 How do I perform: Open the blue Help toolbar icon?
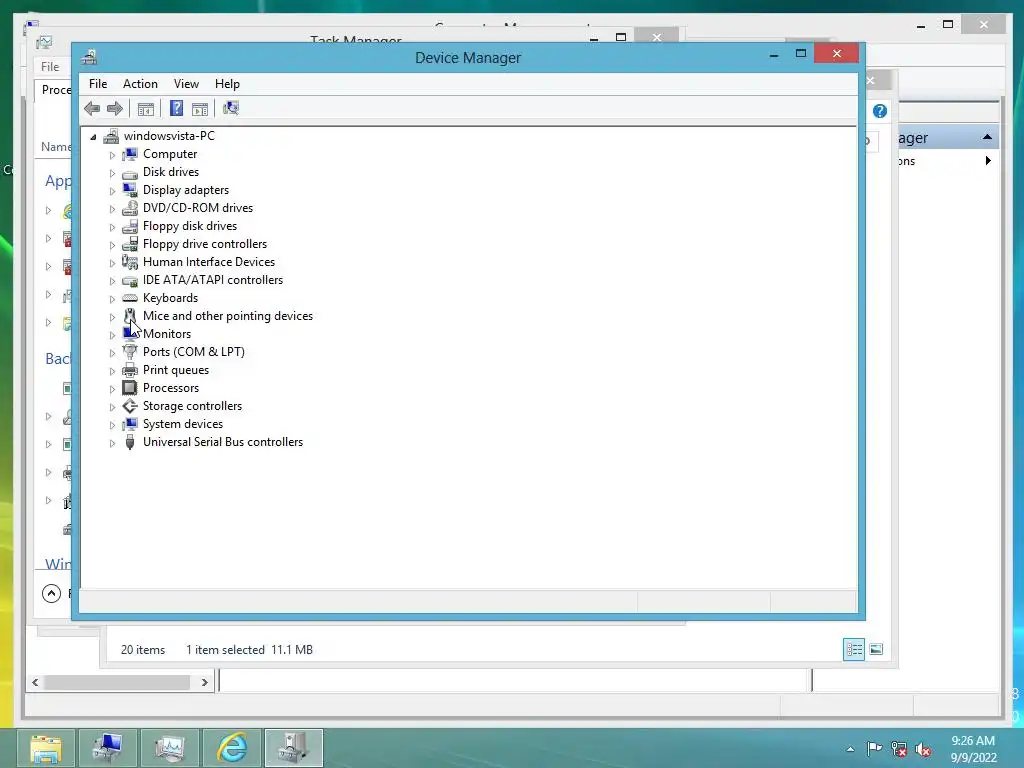[176, 108]
